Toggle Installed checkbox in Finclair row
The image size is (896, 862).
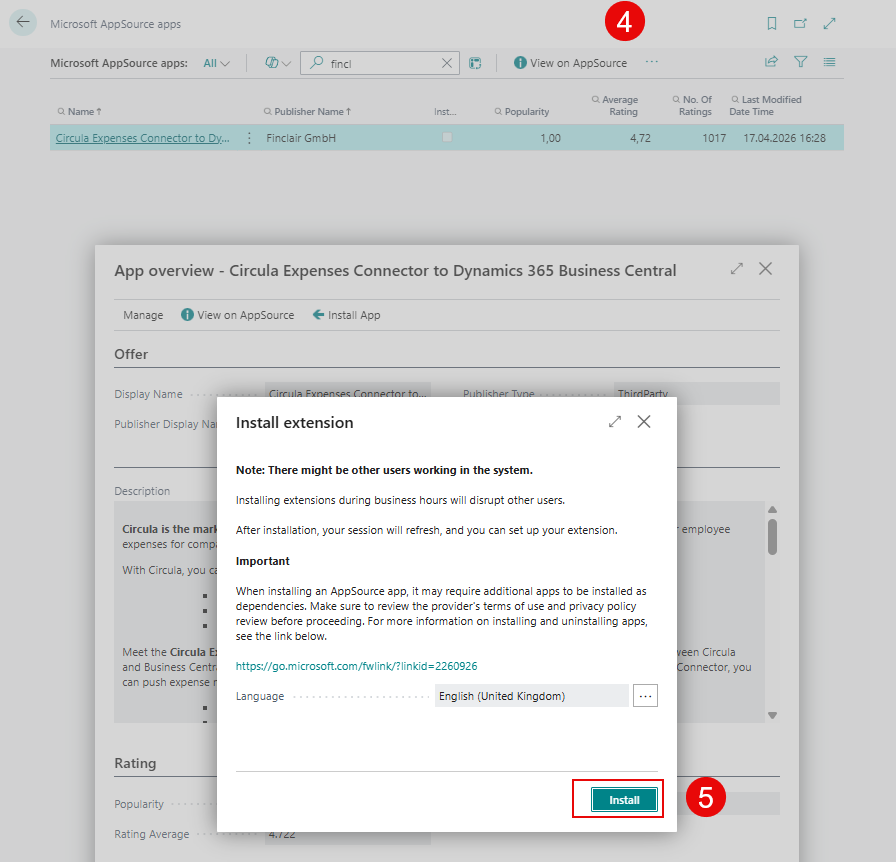447,137
